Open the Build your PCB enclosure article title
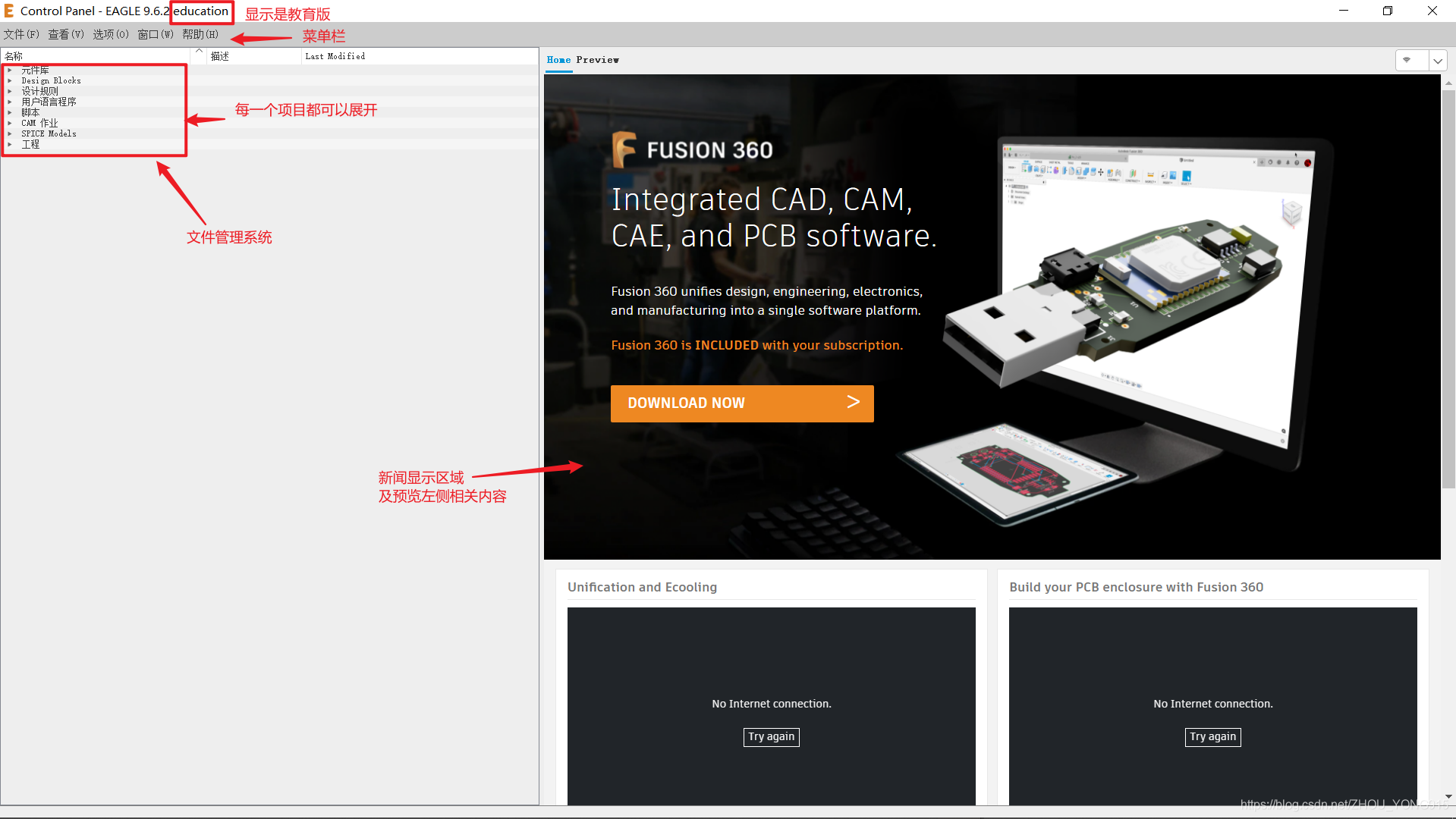1456x819 pixels. tap(1136, 587)
